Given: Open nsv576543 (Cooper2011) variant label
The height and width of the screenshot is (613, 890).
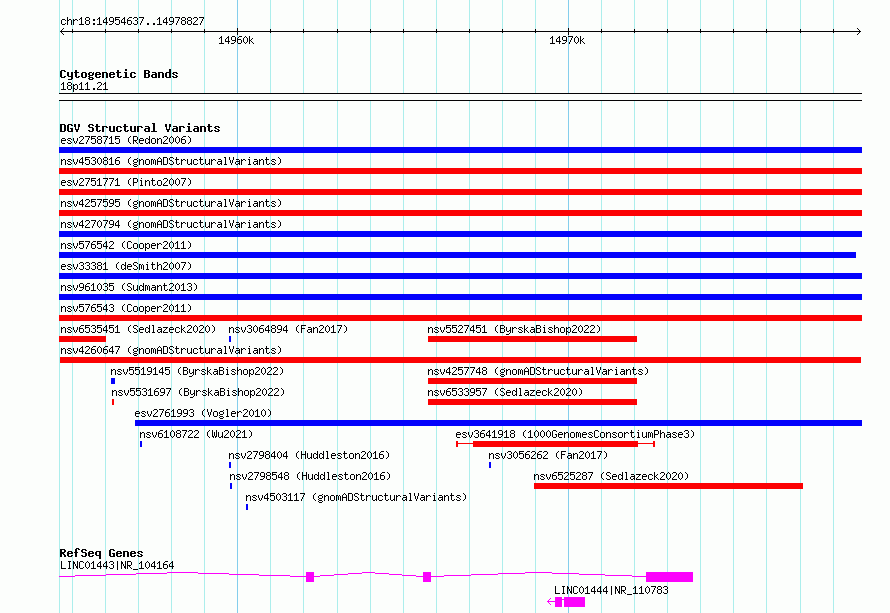Looking at the screenshot, I should [126, 308].
